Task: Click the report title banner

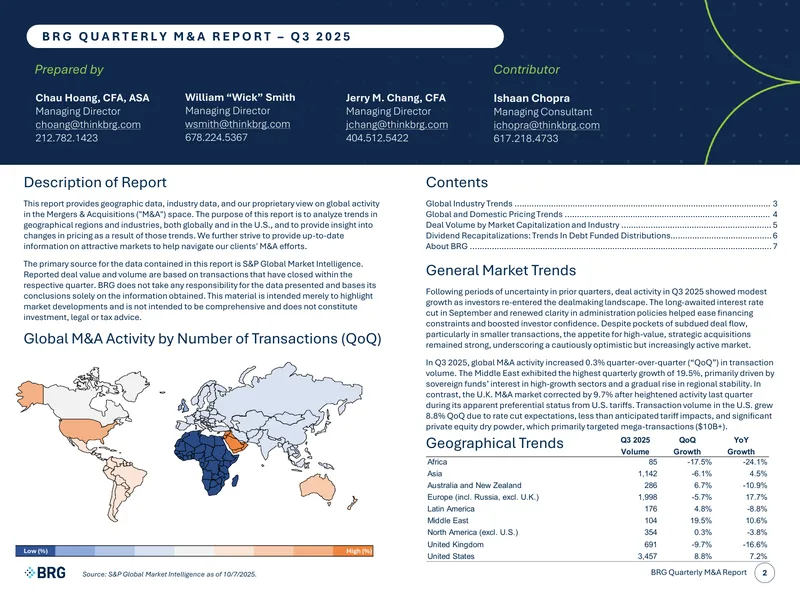Action: [265, 36]
